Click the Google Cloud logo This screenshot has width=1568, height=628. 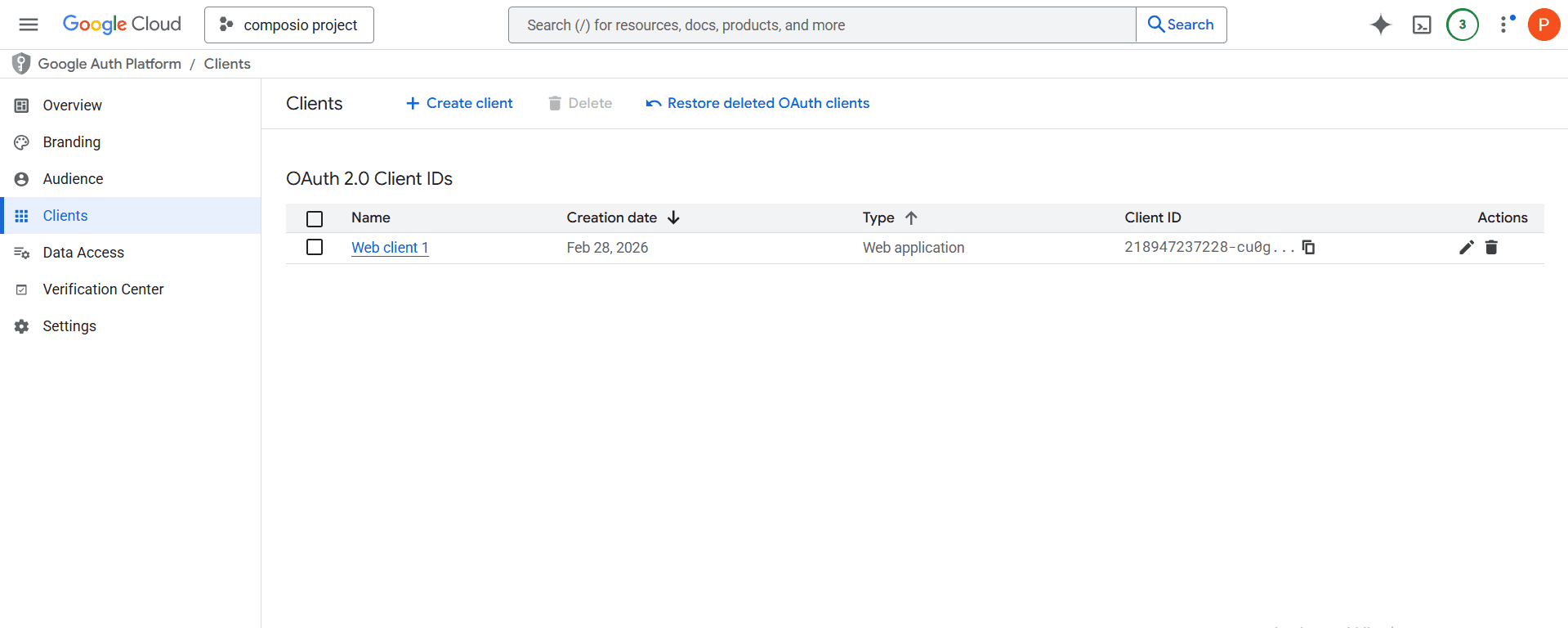pos(122,25)
